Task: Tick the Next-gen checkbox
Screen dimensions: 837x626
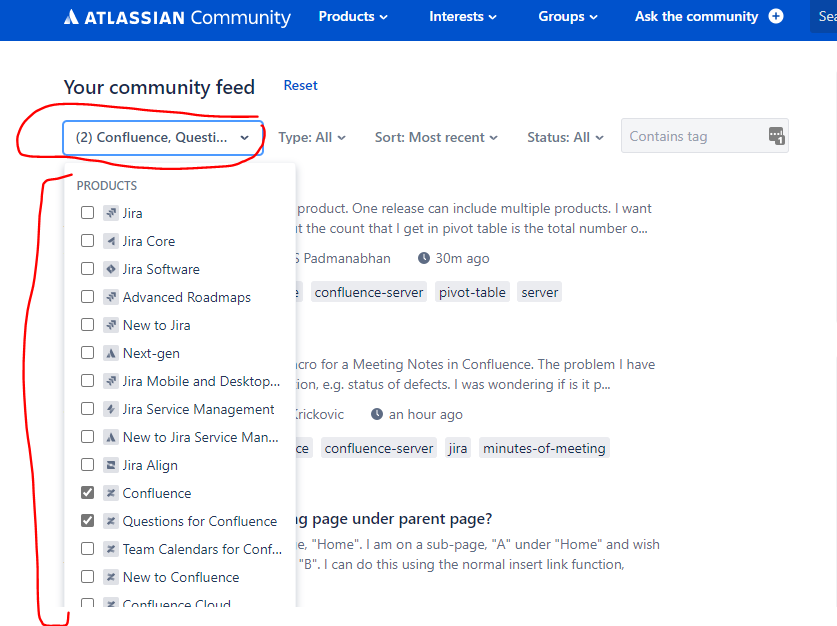Action: (x=88, y=353)
